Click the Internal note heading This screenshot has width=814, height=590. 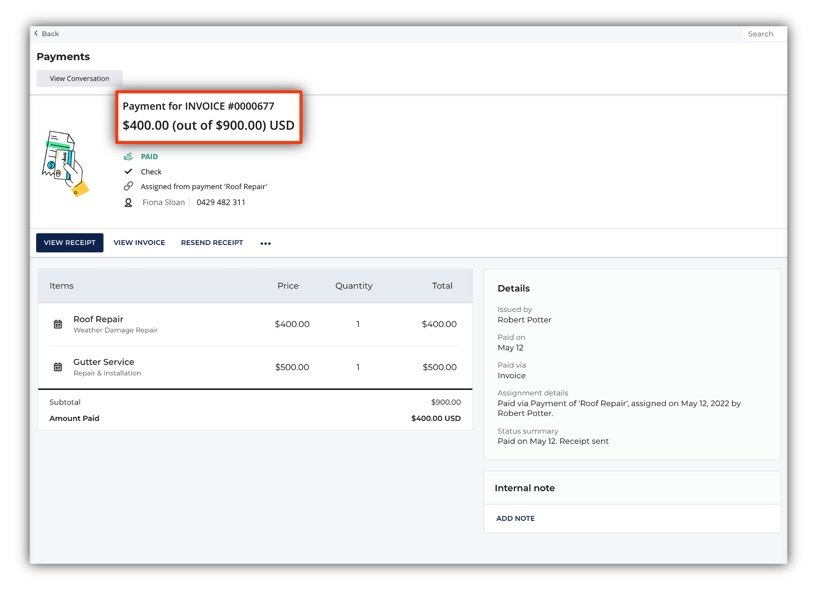tap(524, 488)
